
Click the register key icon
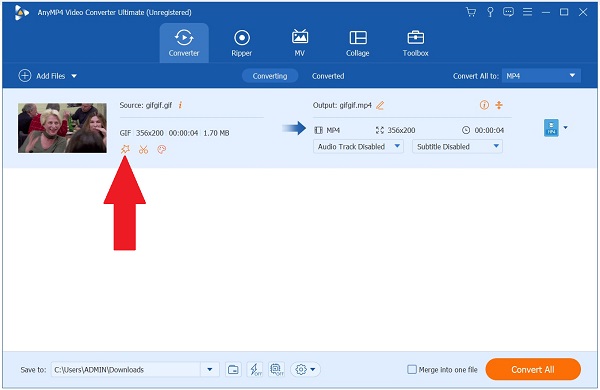click(x=490, y=12)
